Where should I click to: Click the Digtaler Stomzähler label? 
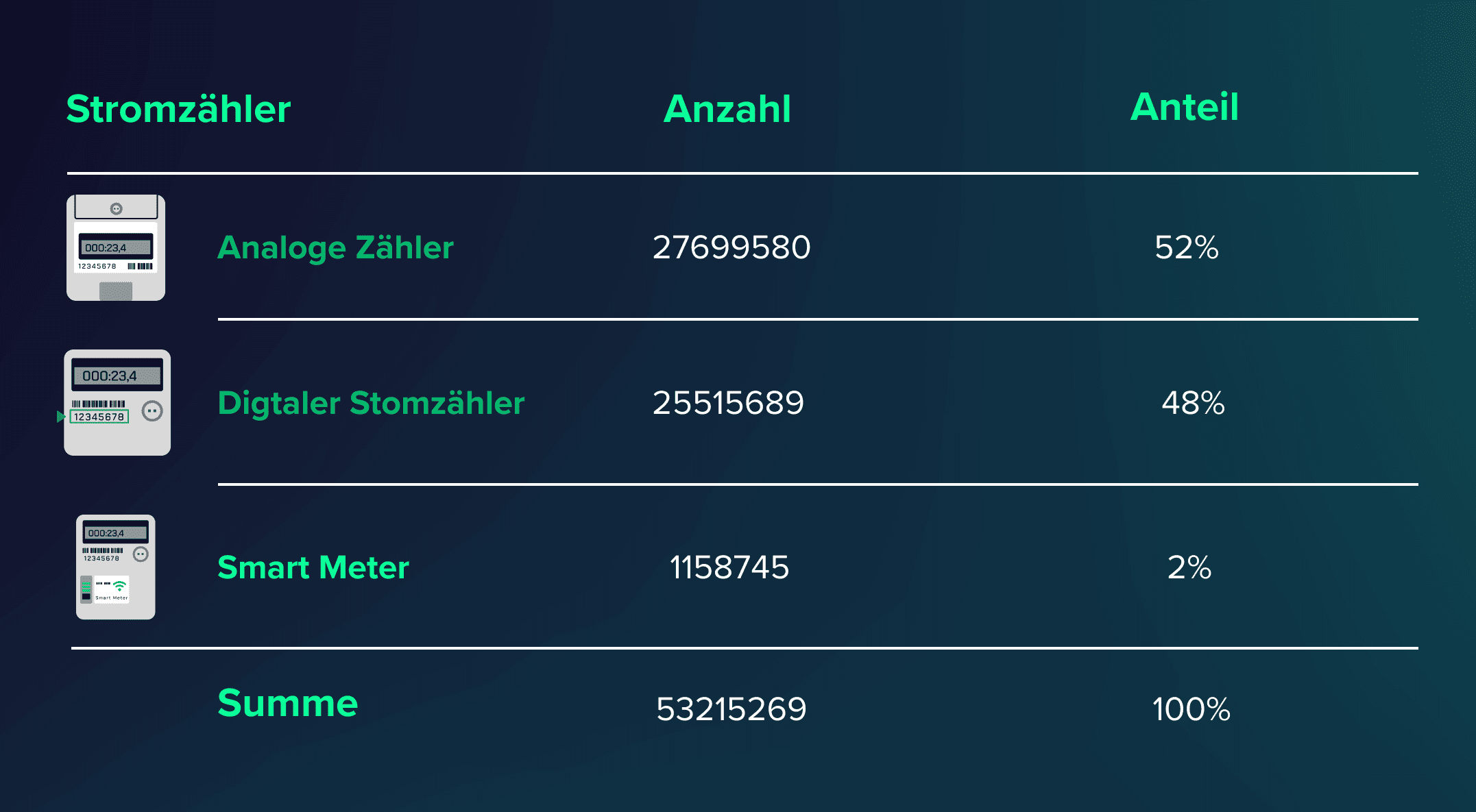[371, 403]
